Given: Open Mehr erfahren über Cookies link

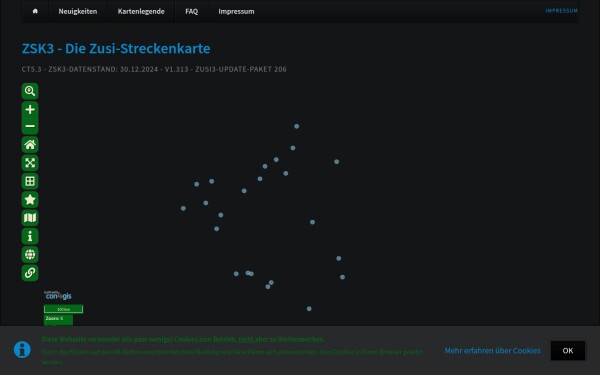Looking at the screenshot, I should pos(492,351).
